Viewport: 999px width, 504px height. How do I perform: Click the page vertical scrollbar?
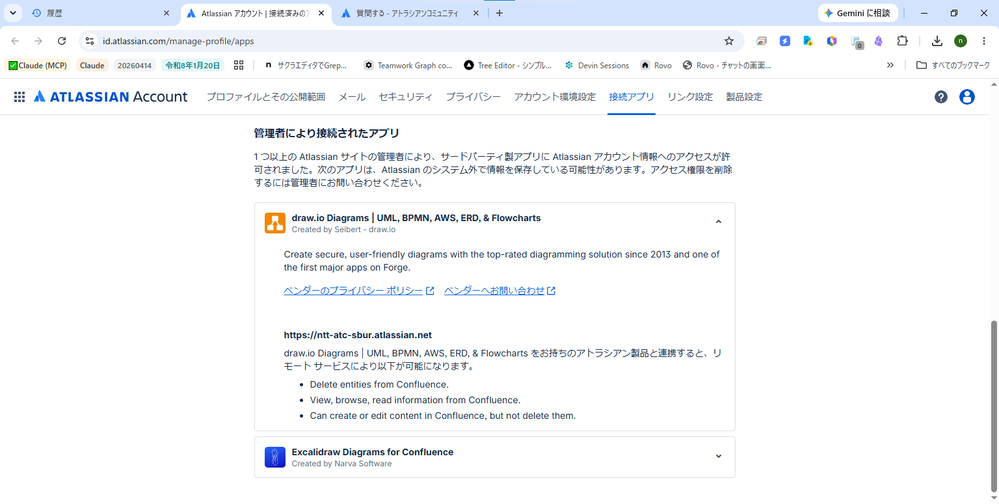pyautogui.click(x=994, y=405)
